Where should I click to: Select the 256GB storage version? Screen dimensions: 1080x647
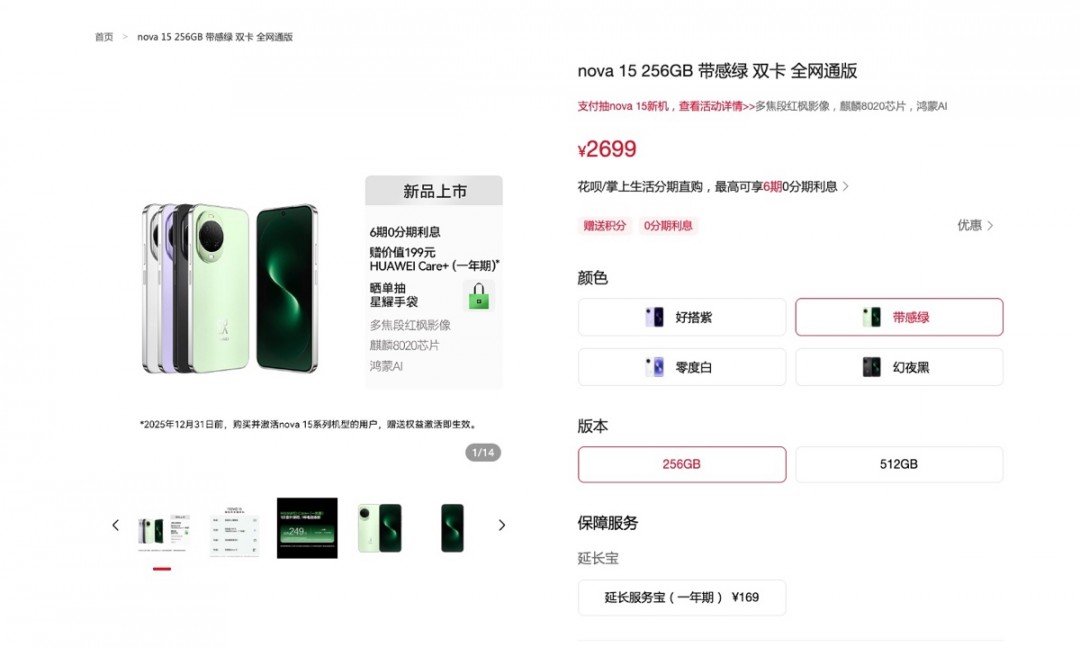pyautogui.click(x=682, y=464)
